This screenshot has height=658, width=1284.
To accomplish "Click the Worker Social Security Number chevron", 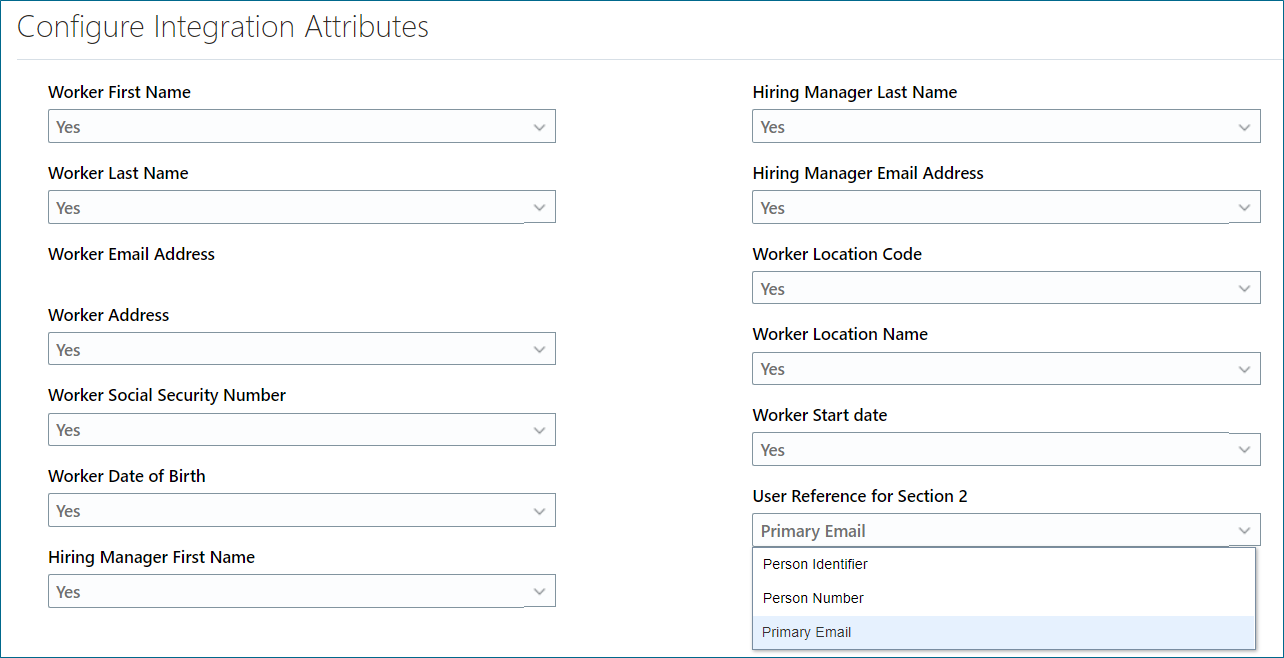I will (x=539, y=430).
